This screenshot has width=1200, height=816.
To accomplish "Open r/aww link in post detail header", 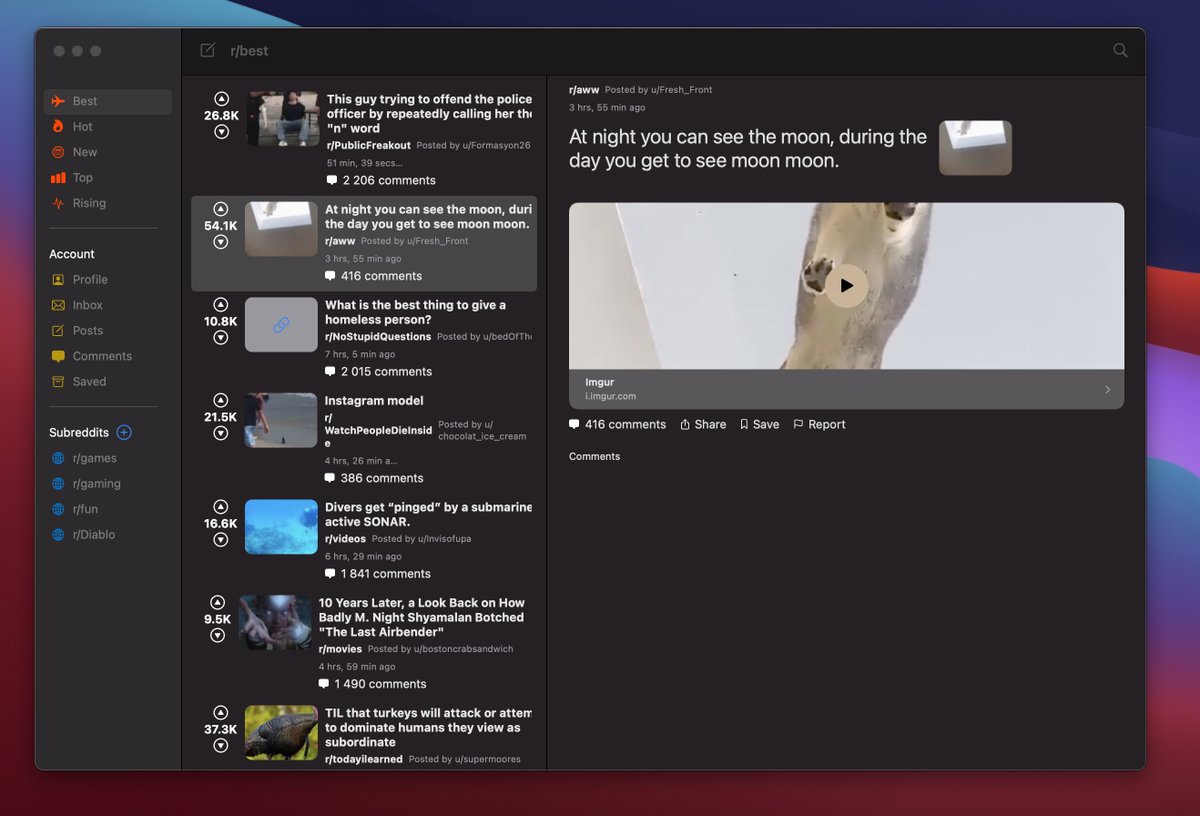I will click(x=584, y=90).
